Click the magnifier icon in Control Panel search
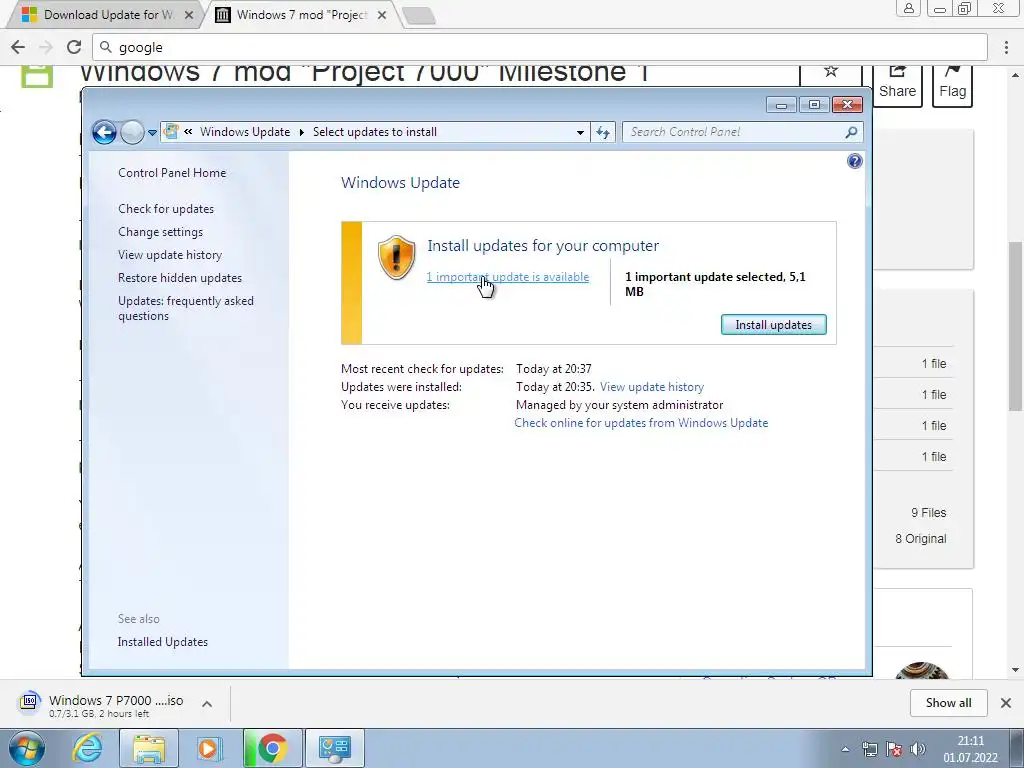The width and height of the screenshot is (1024, 768). pyautogui.click(x=851, y=133)
